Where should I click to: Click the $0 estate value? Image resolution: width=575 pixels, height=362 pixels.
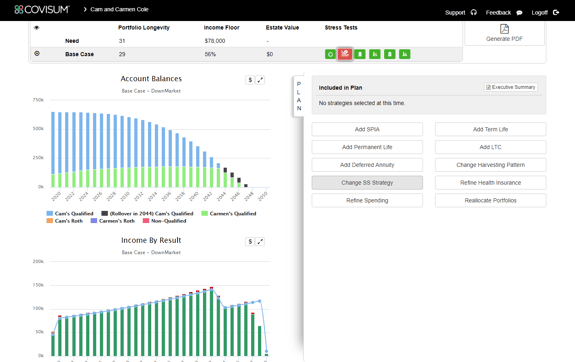pos(270,54)
